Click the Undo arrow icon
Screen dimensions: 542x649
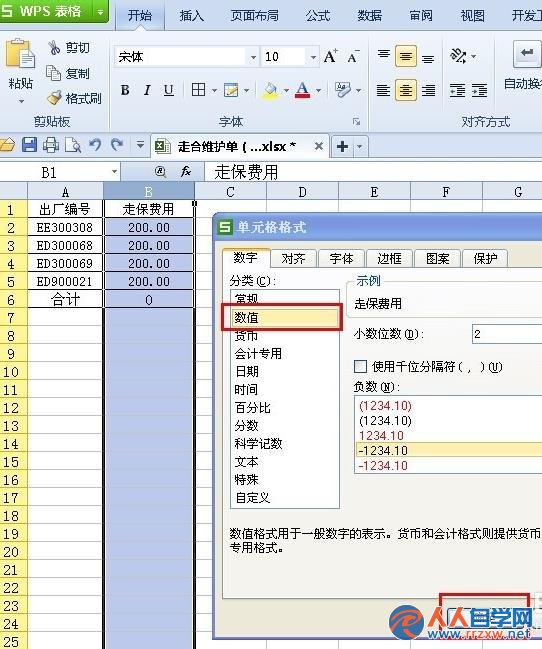[x=95, y=145]
